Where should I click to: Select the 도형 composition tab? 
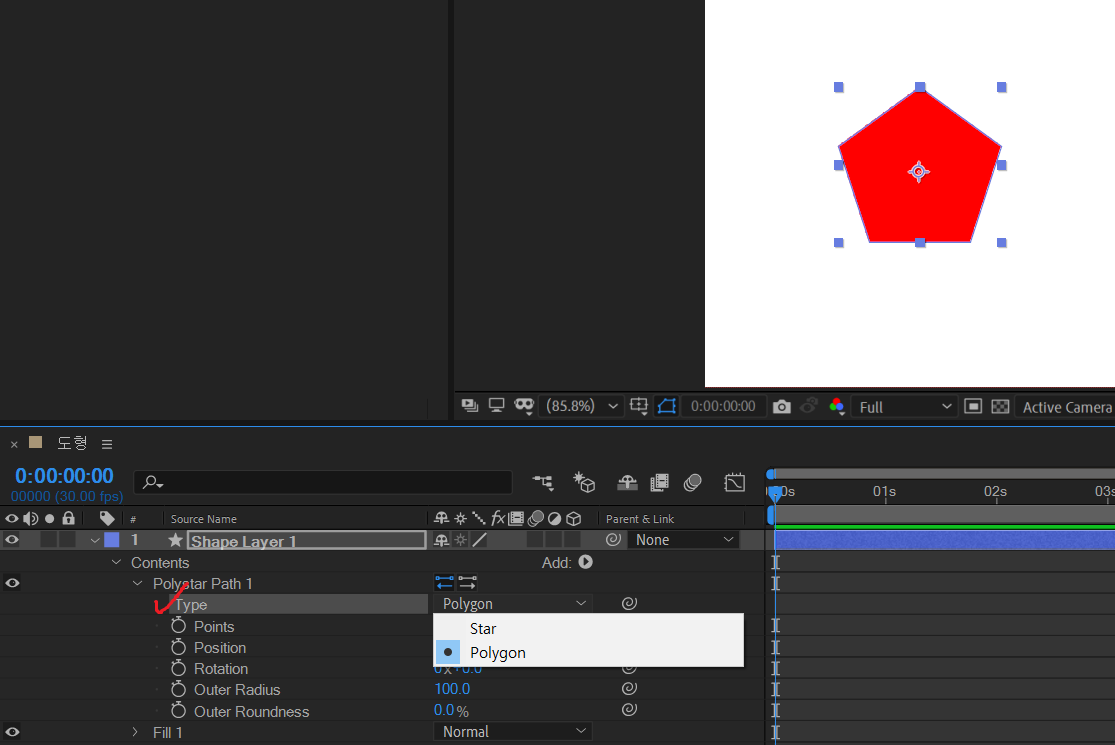click(72, 443)
